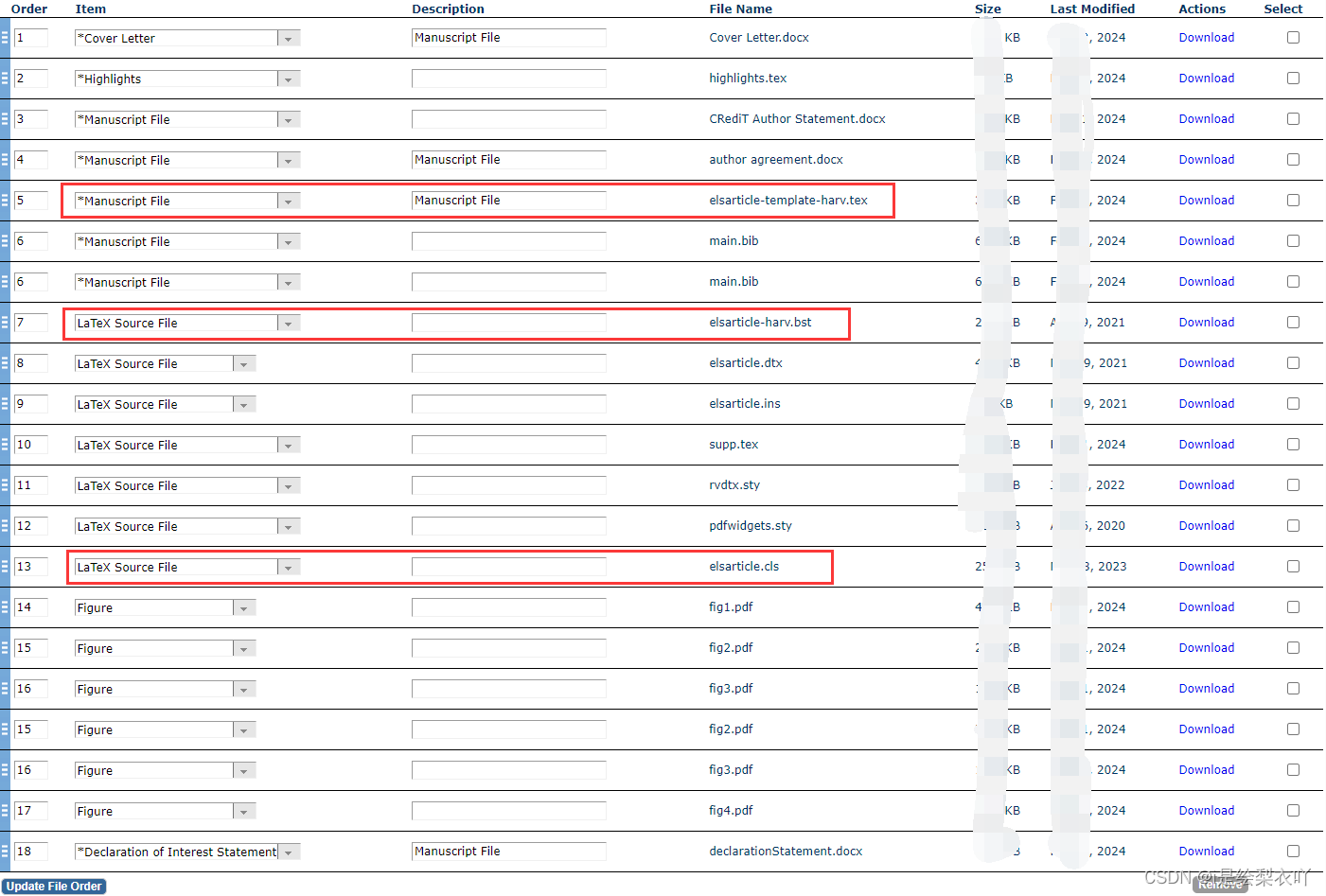Check the box for elsarticle-harv.bst
The height and width of the screenshot is (896, 1326).
click(x=1293, y=323)
